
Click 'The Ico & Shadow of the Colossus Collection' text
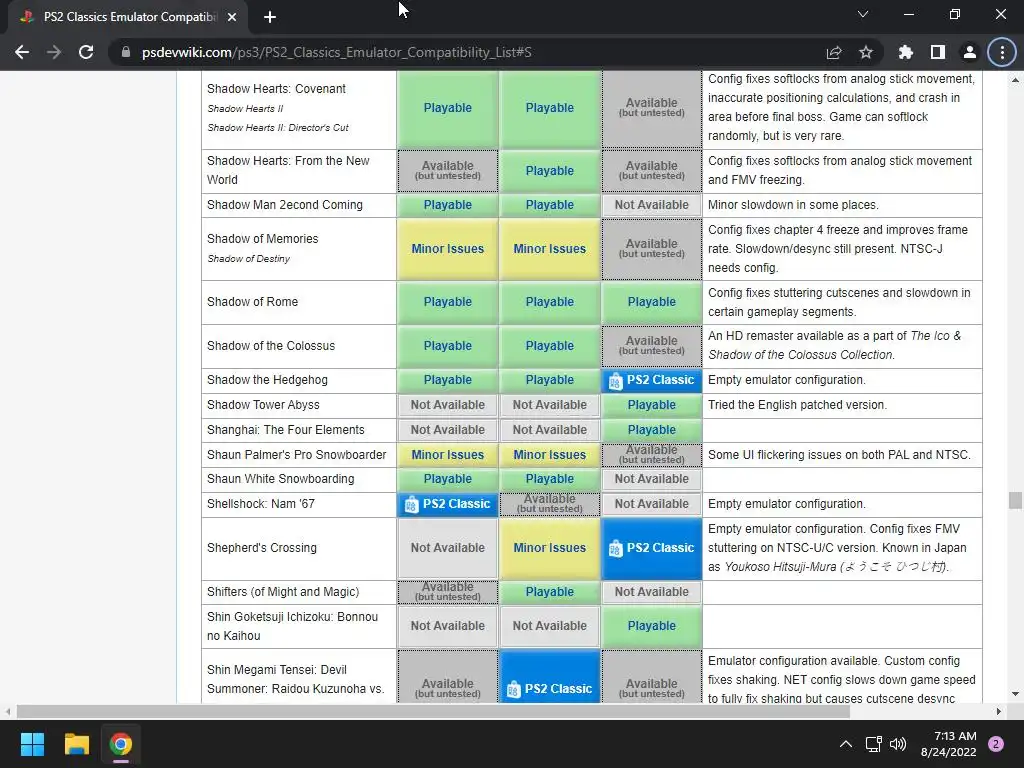tap(835, 345)
